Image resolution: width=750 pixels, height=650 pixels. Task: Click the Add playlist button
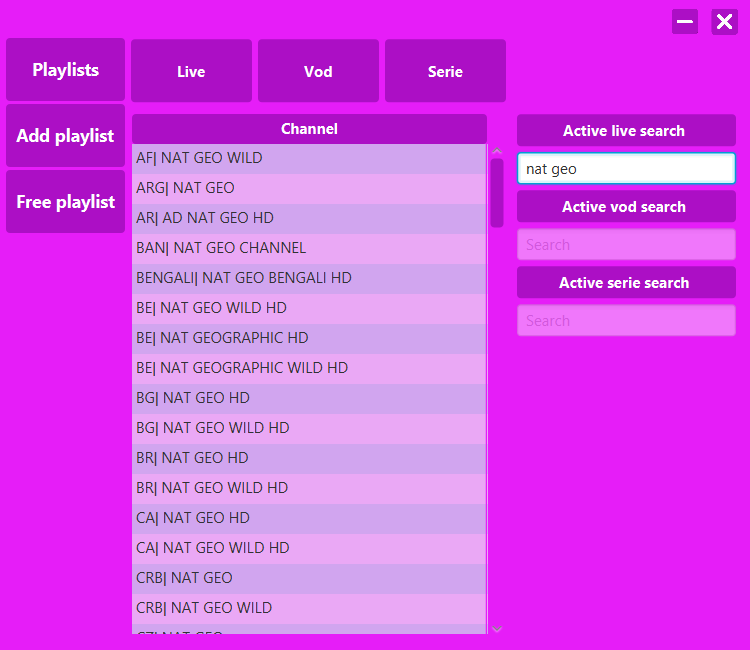(66, 136)
